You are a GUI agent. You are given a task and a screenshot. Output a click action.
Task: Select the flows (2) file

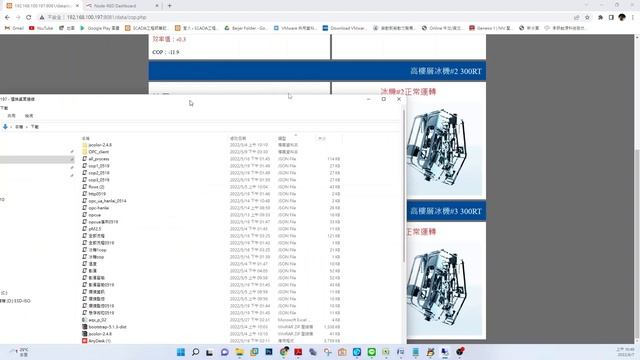(x=96, y=187)
